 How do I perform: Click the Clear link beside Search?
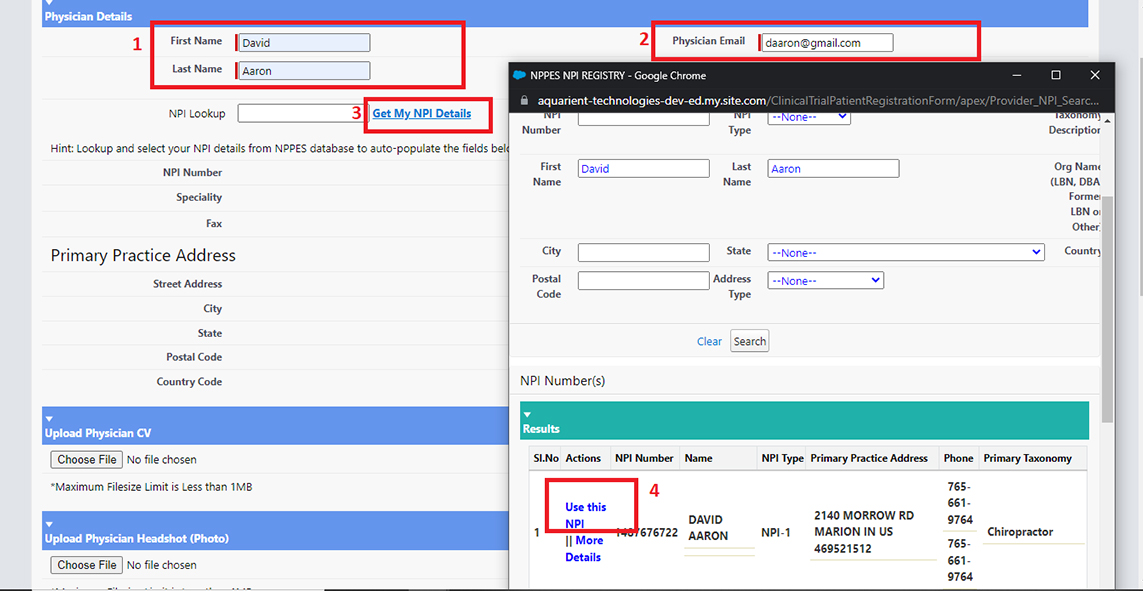tap(709, 341)
